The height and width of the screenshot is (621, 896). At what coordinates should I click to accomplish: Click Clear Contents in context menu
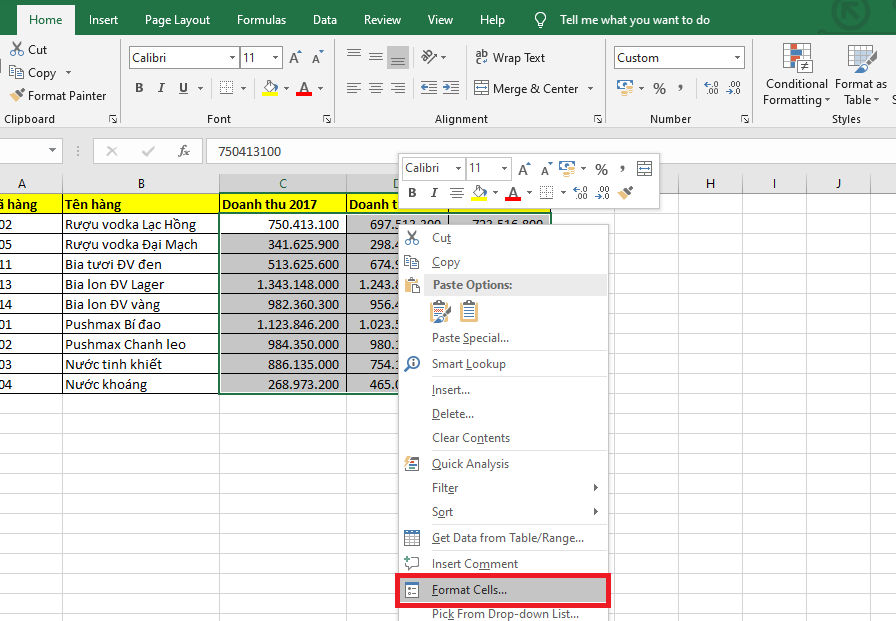tap(470, 438)
